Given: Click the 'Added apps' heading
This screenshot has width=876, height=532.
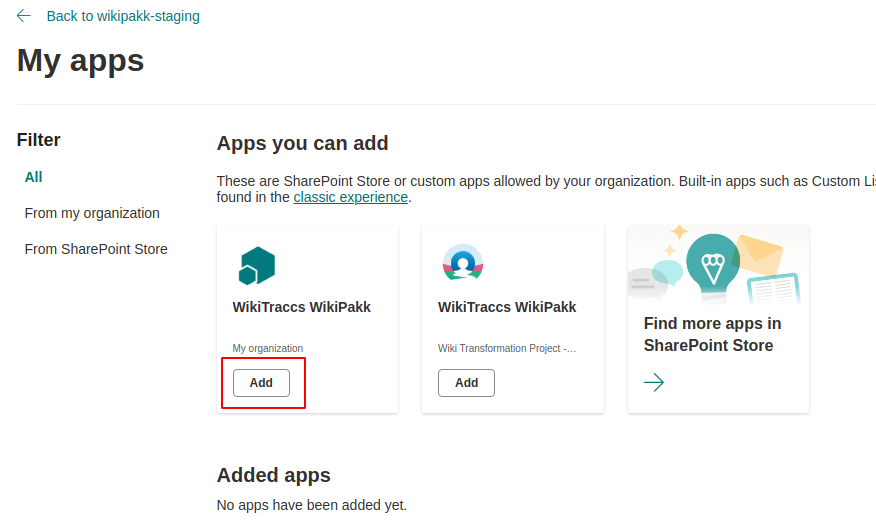Looking at the screenshot, I should (x=274, y=475).
